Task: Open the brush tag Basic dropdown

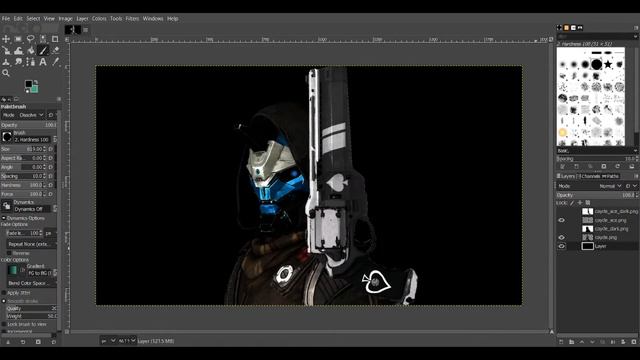Action: pyautogui.click(x=596, y=151)
